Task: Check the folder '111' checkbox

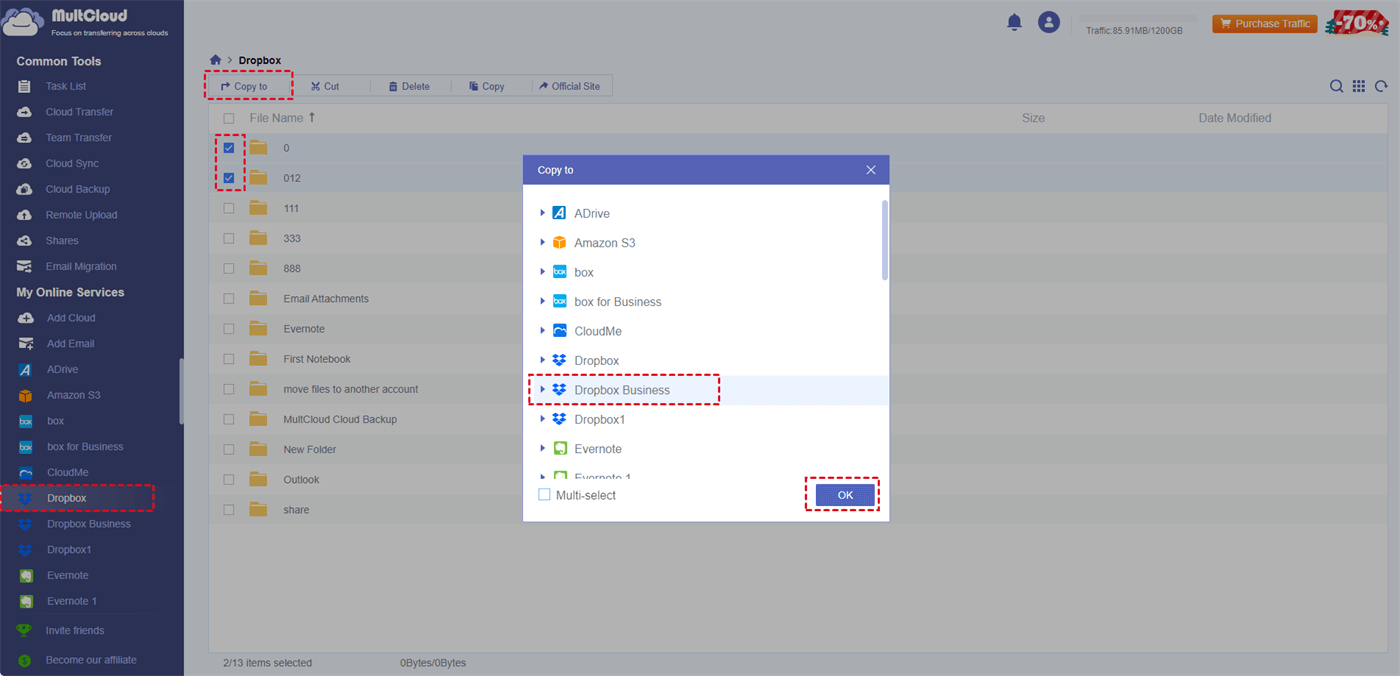Action: click(x=229, y=208)
